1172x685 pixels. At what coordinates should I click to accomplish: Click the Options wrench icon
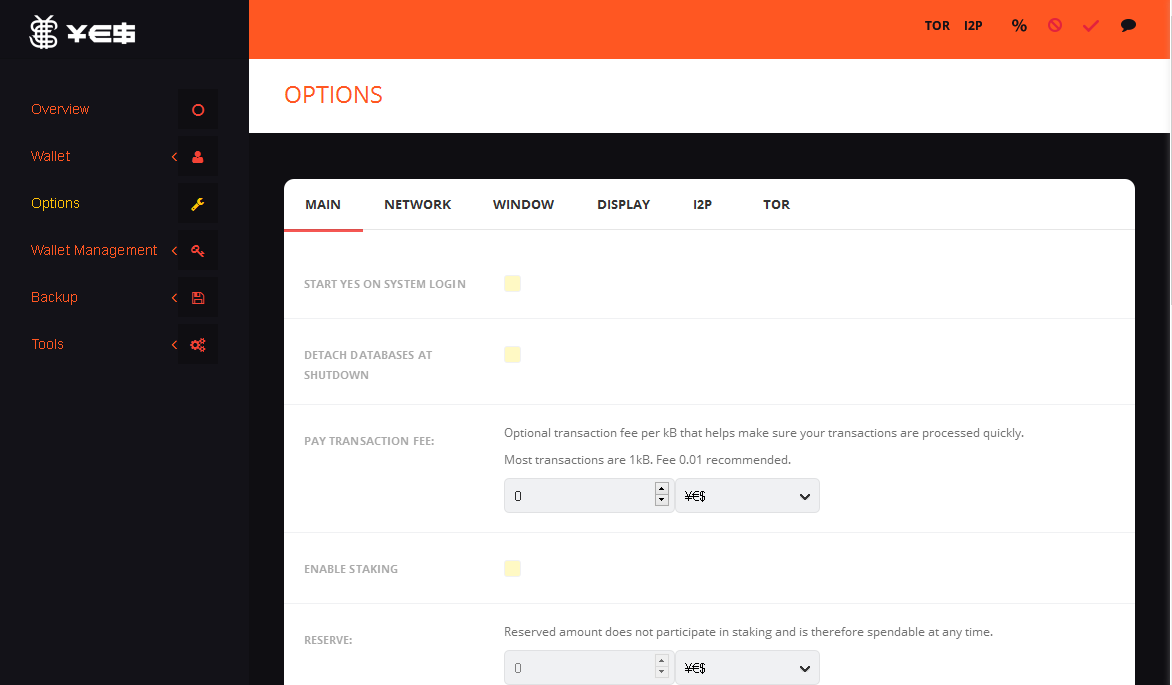tap(198, 204)
